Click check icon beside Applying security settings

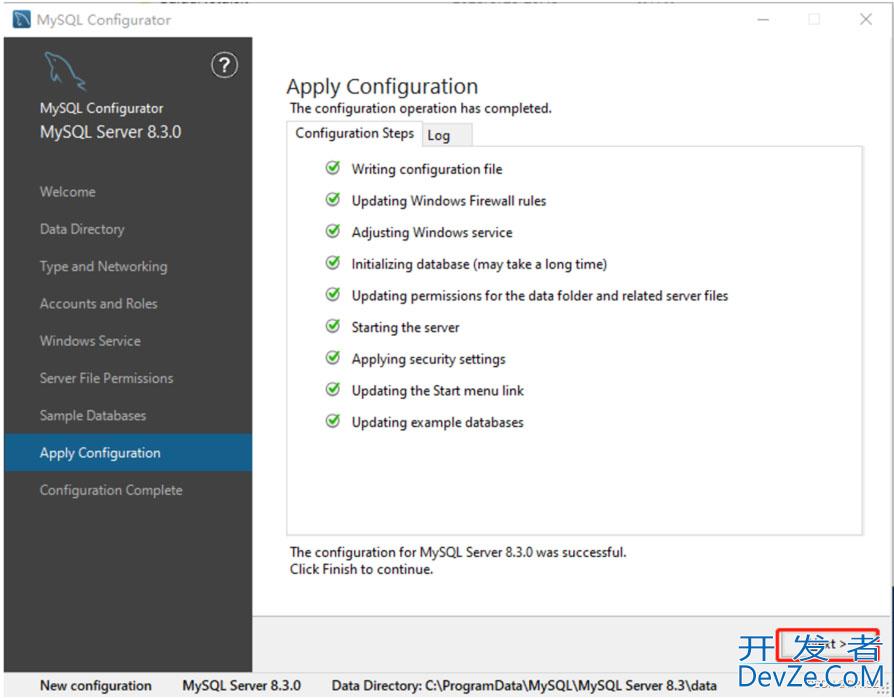coord(332,358)
